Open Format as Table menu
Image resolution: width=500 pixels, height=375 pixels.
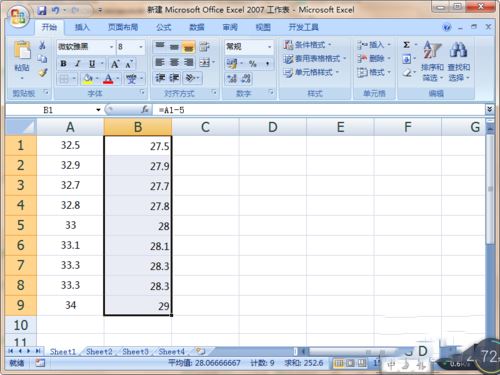(315, 59)
